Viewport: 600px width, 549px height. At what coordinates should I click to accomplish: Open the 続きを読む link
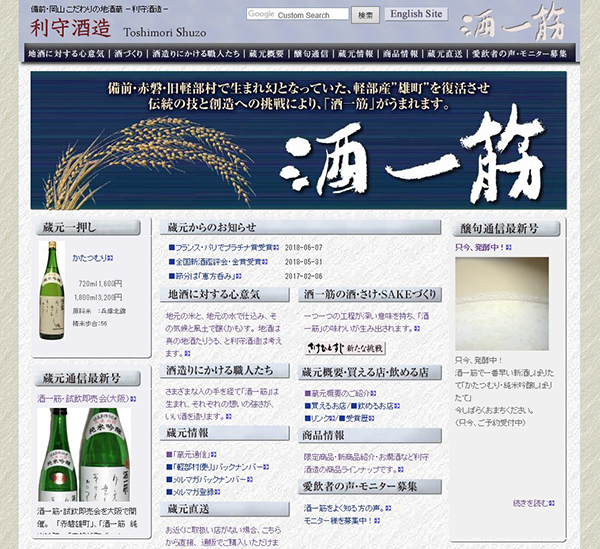click(534, 503)
